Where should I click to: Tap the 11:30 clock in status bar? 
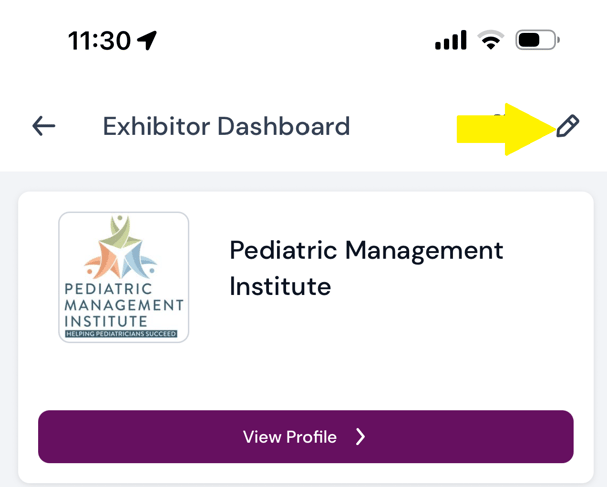[99, 41]
